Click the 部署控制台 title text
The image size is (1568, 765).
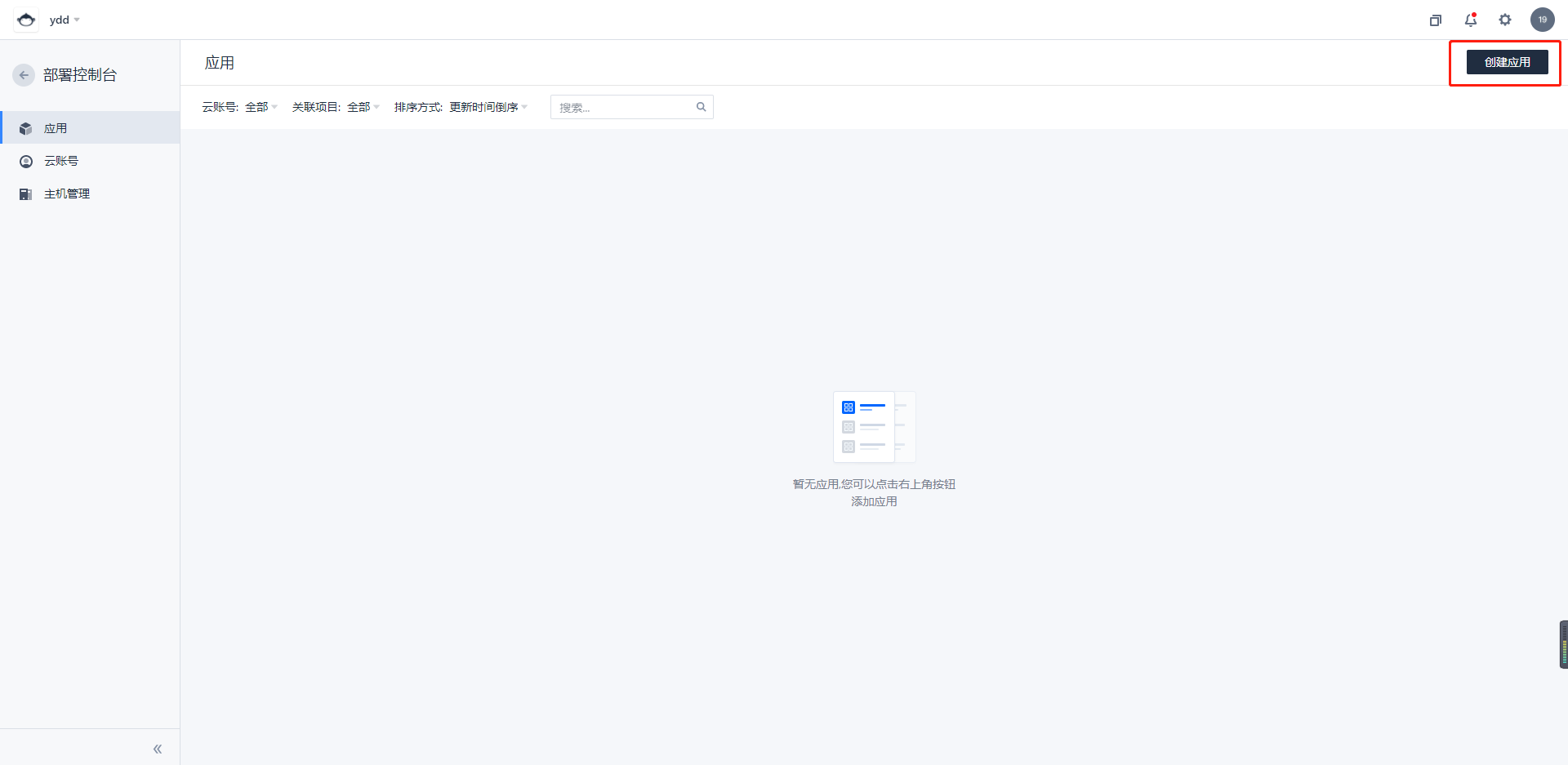pos(80,75)
